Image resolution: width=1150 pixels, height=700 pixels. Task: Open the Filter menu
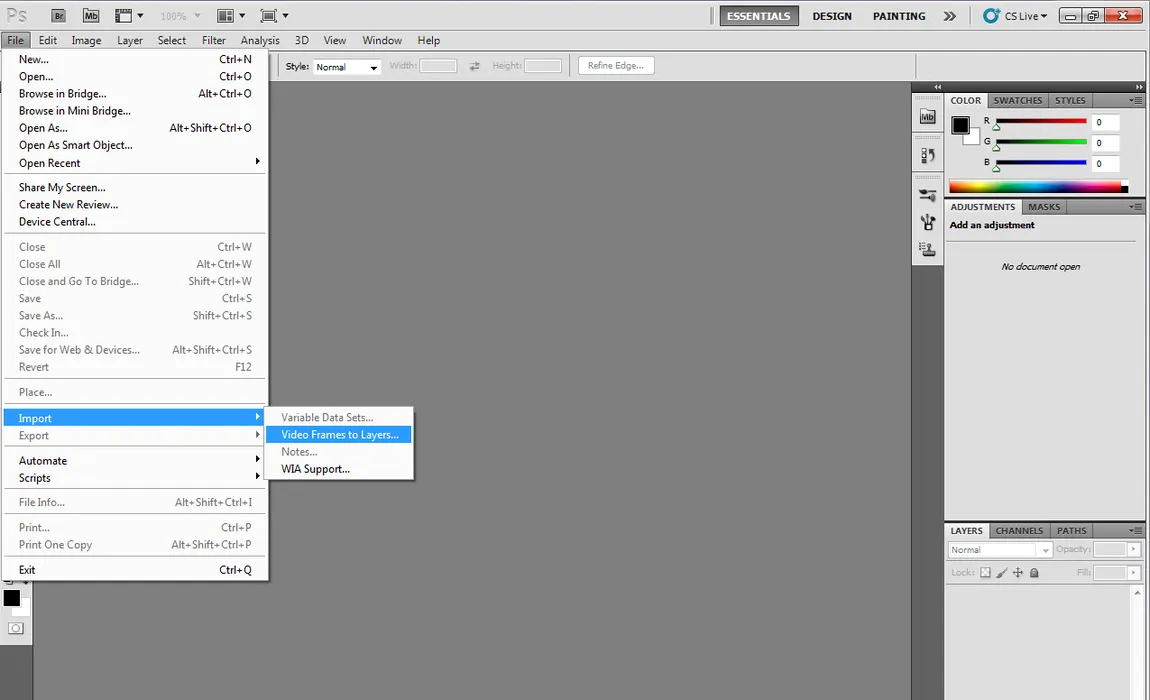(x=213, y=40)
